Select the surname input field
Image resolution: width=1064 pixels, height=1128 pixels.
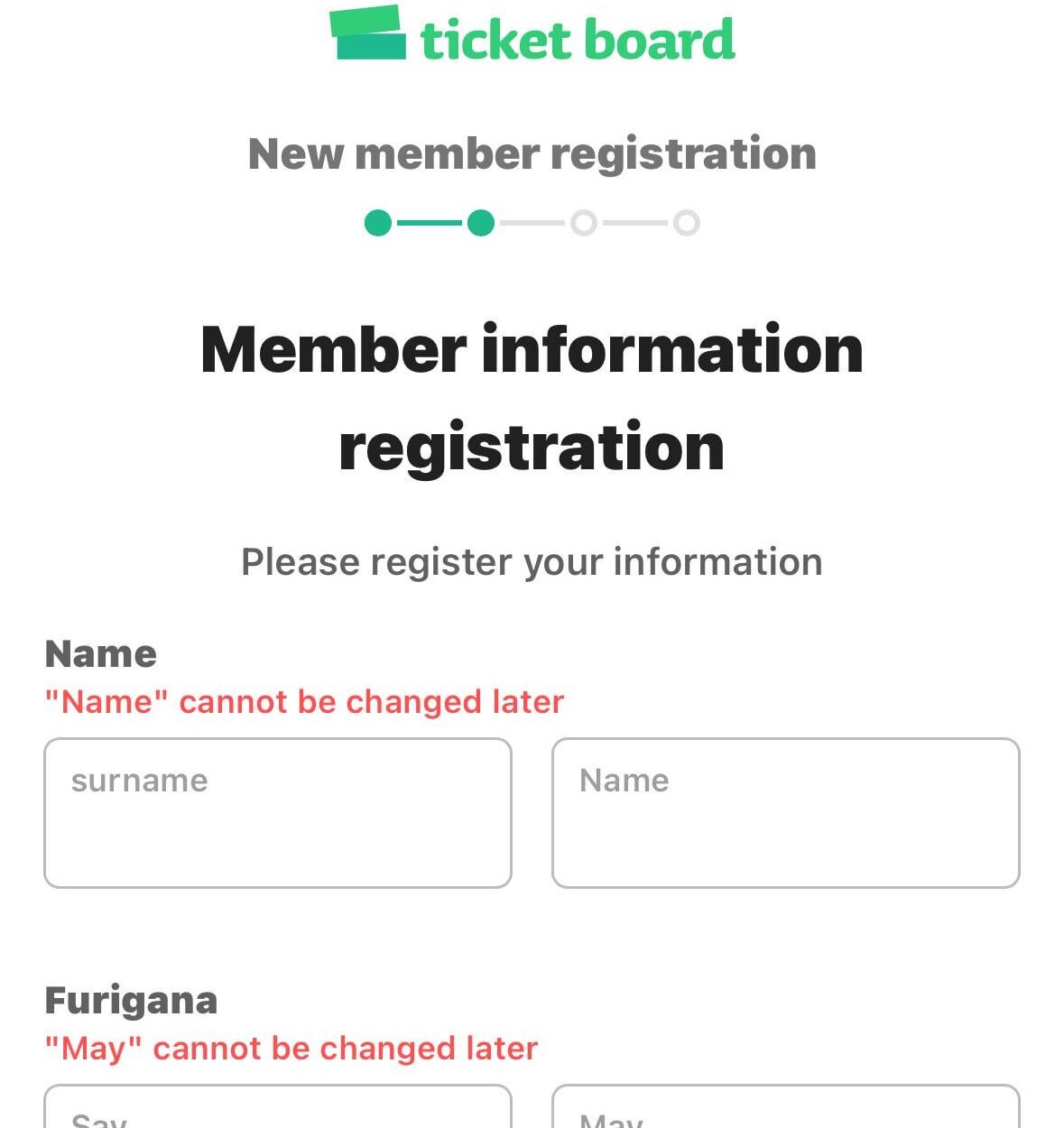277,810
